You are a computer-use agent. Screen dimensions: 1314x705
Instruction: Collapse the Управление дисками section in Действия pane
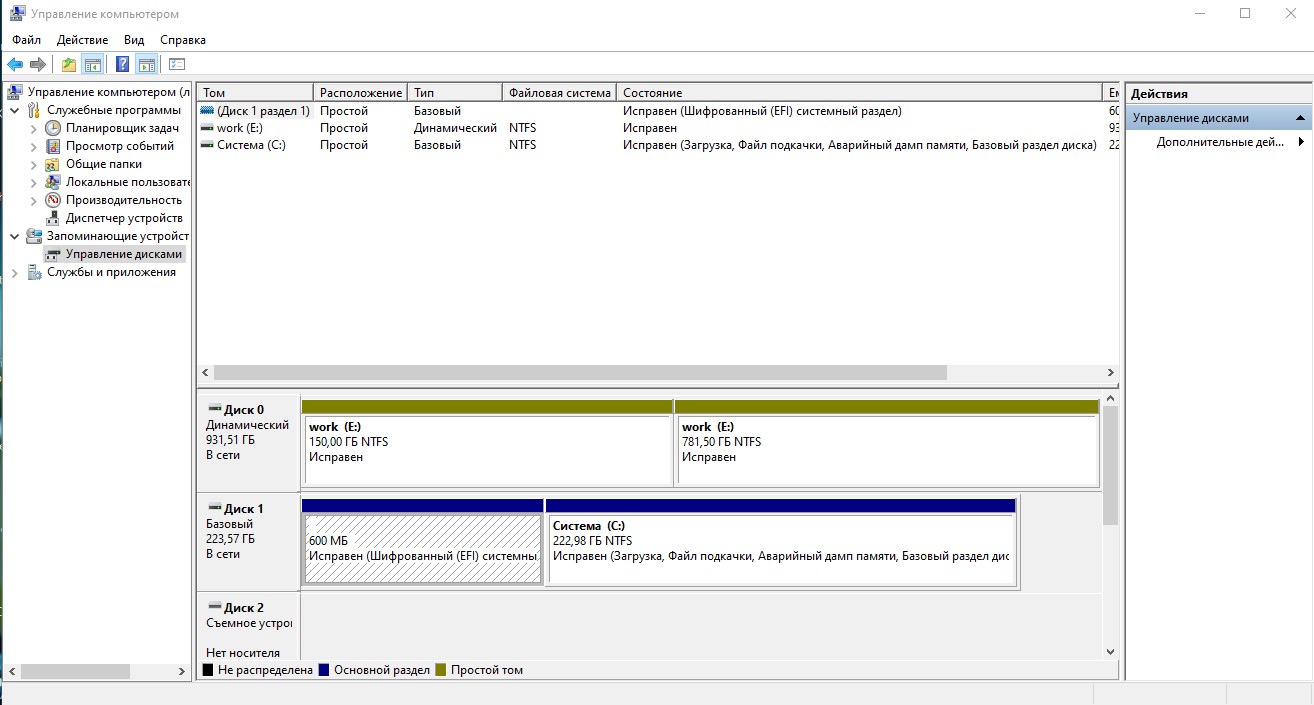click(x=1301, y=118)
